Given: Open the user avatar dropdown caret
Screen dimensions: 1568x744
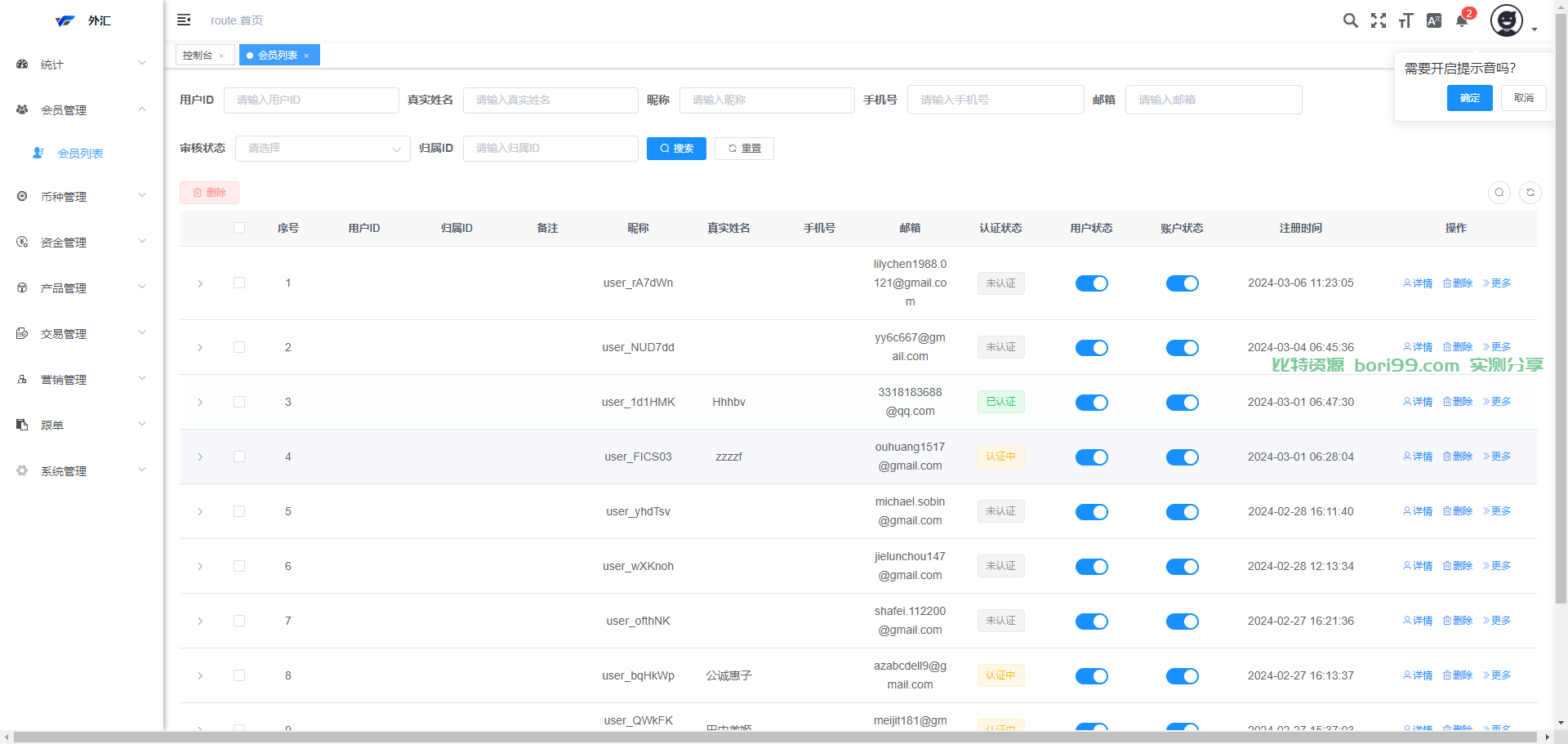Looking at the screenshot, I should pyautogui.click(x=1535, y=29).
